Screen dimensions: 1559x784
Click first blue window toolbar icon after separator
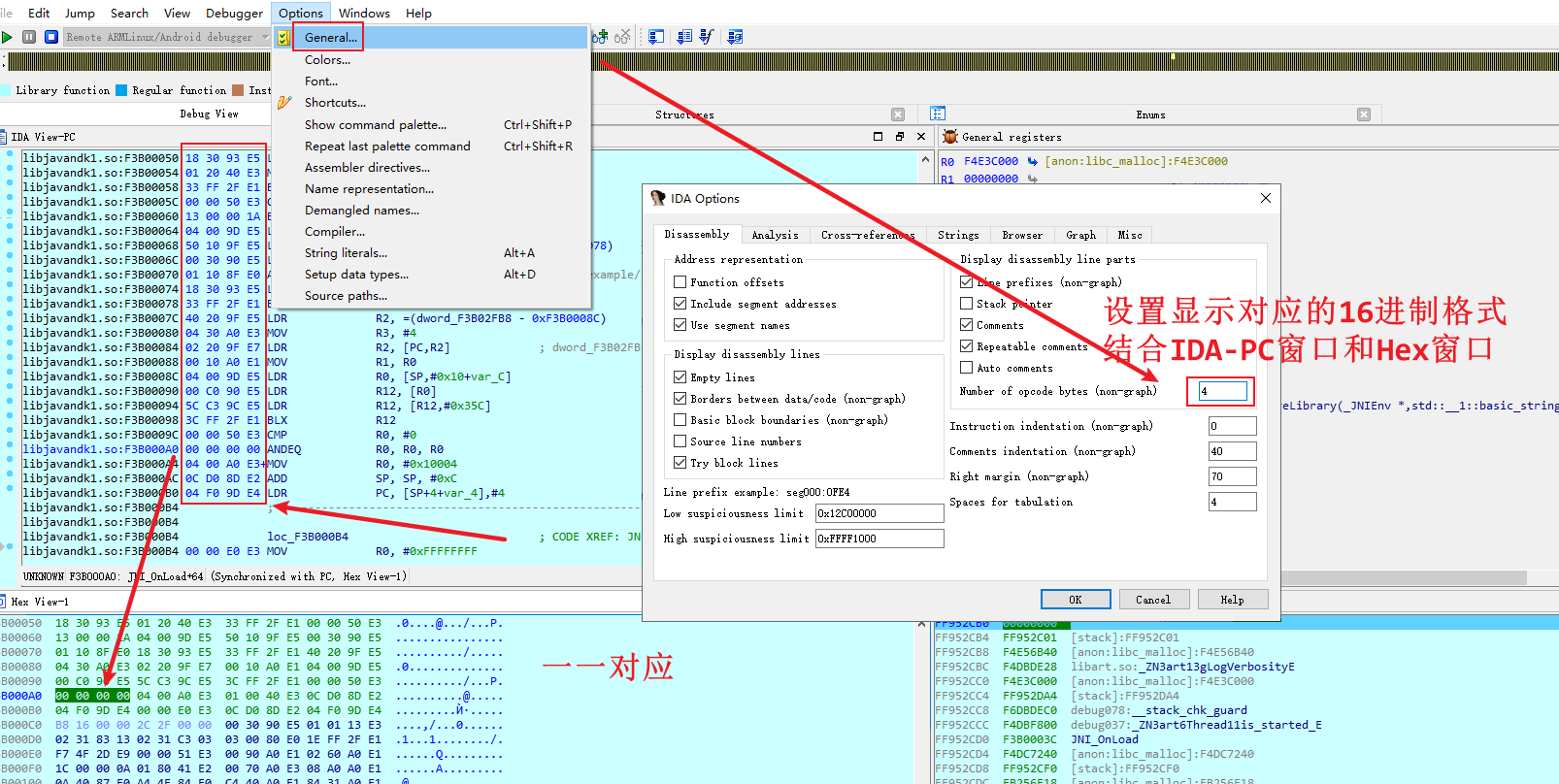657,37
